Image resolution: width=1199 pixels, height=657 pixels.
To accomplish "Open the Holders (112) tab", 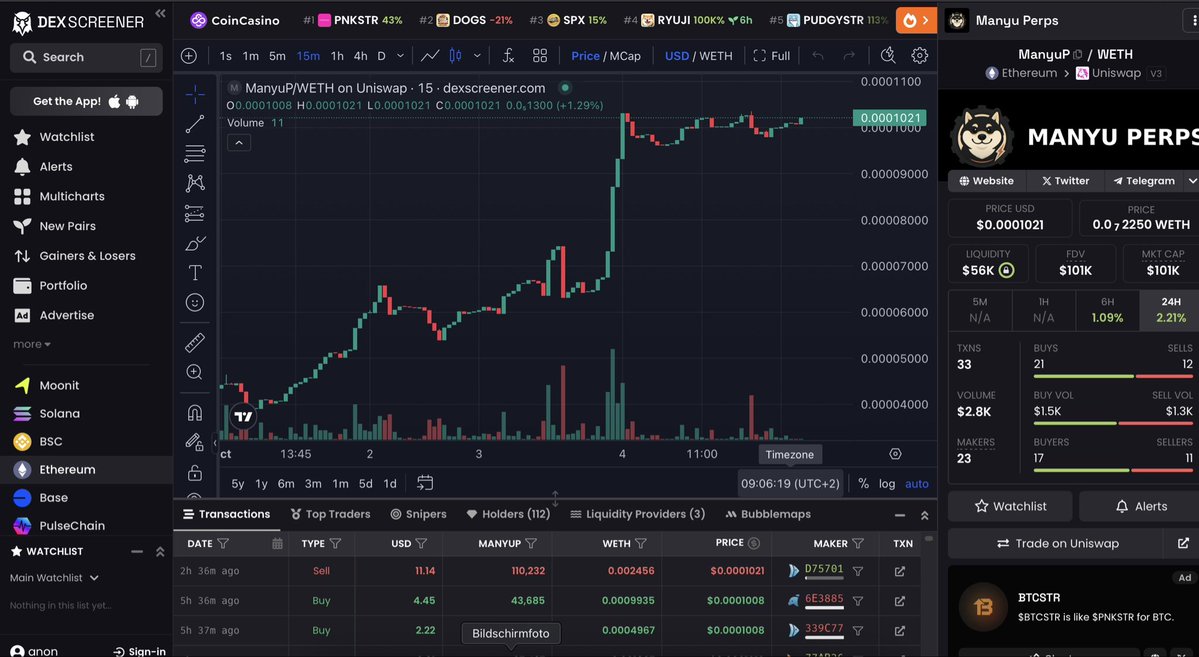I will pyautogui.click(x=508, y=515).
